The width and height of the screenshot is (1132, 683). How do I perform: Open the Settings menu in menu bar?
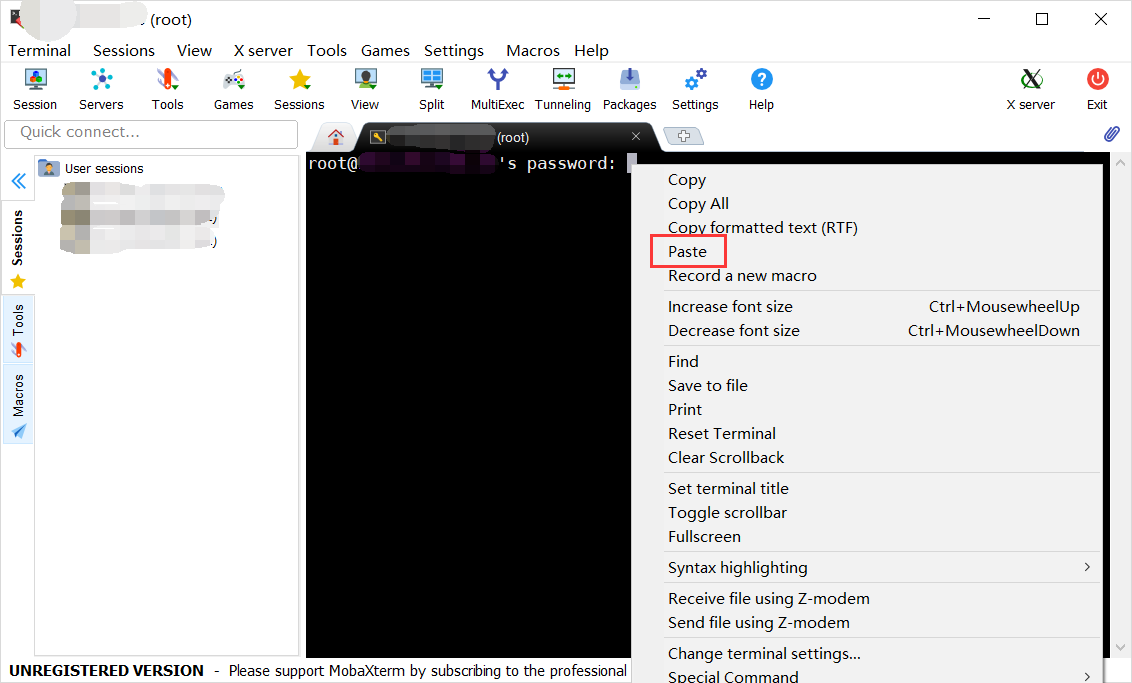click(x=453, y=51)
